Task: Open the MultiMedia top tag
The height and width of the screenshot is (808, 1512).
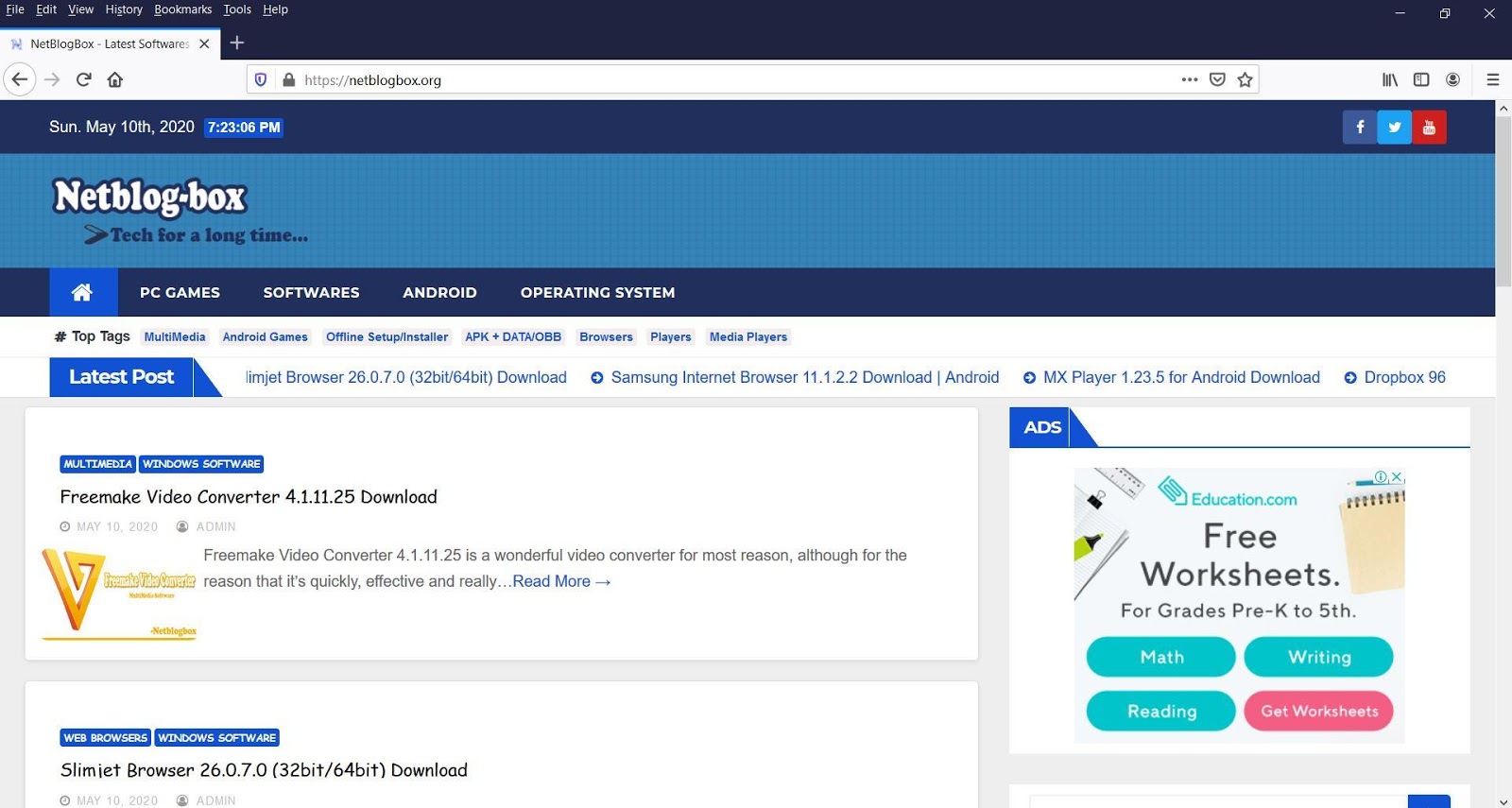Action: 175,336
